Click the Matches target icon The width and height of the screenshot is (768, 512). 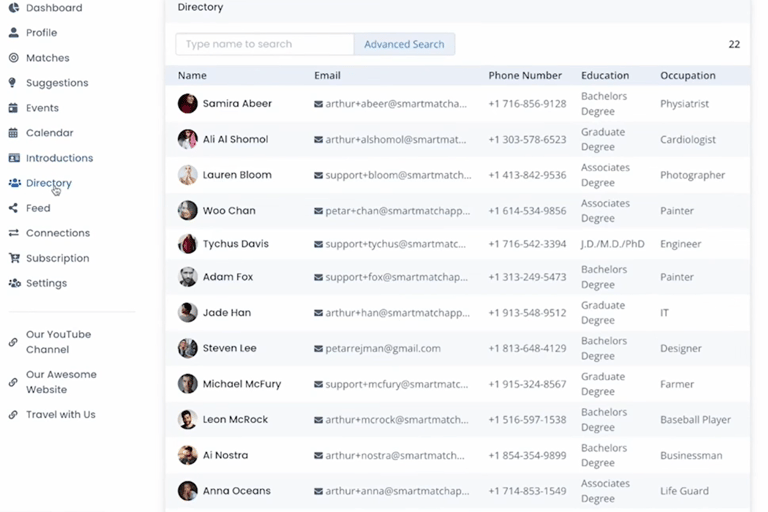tap(14, 58)
